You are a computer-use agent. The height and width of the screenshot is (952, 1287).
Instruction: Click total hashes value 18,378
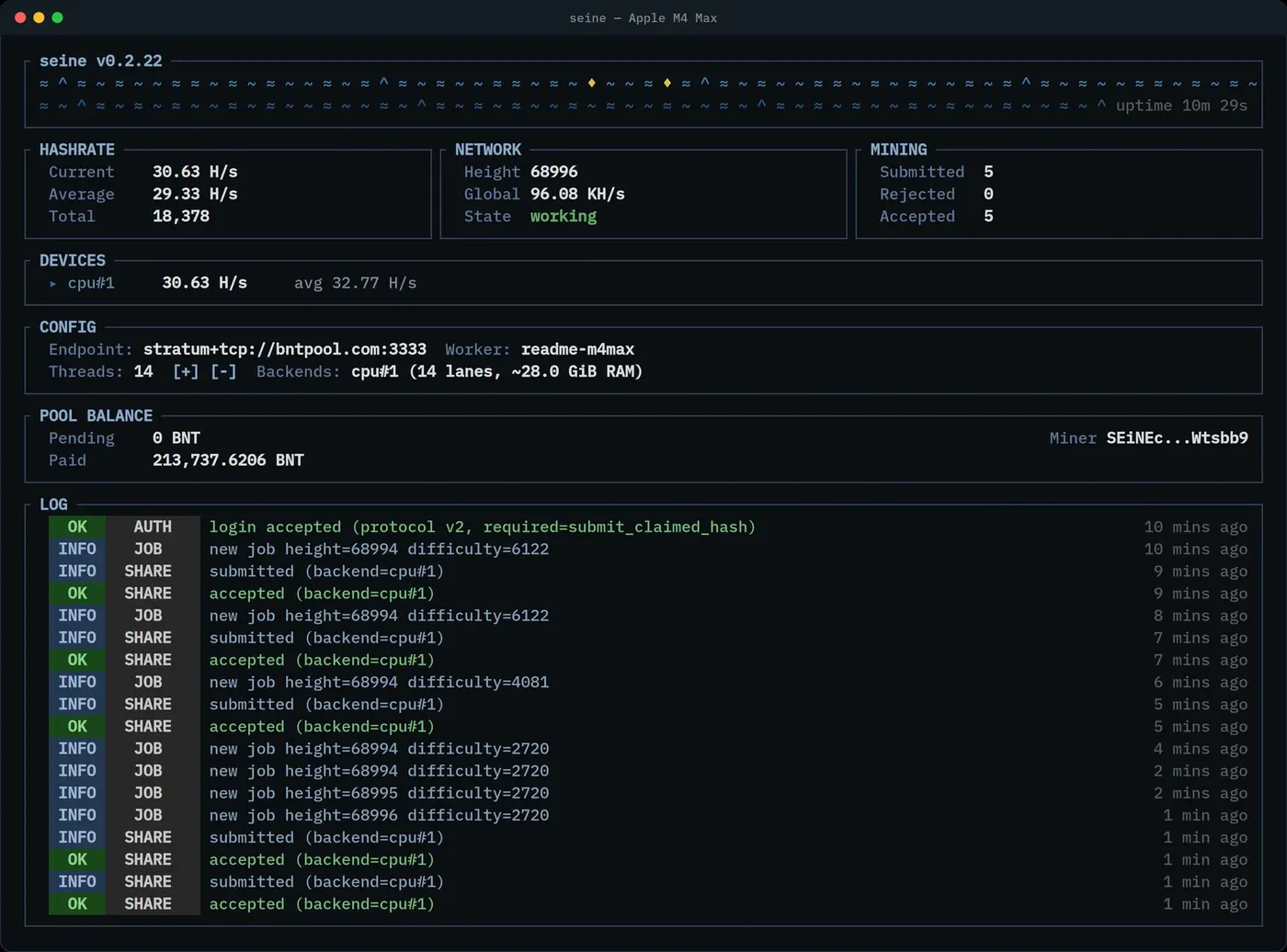pyautogui.click(x=181, y=216)
